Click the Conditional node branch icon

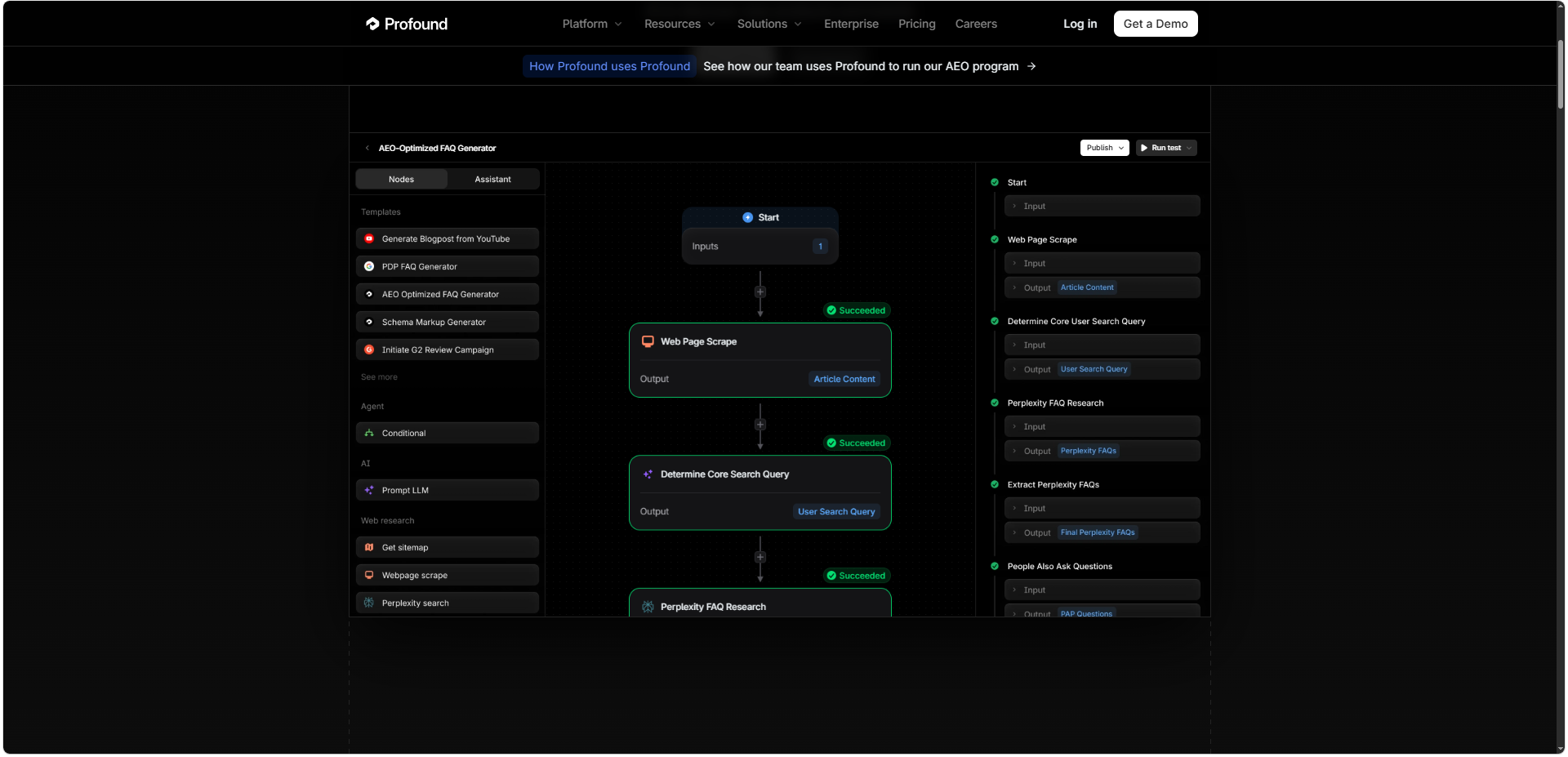click(369, 433)
